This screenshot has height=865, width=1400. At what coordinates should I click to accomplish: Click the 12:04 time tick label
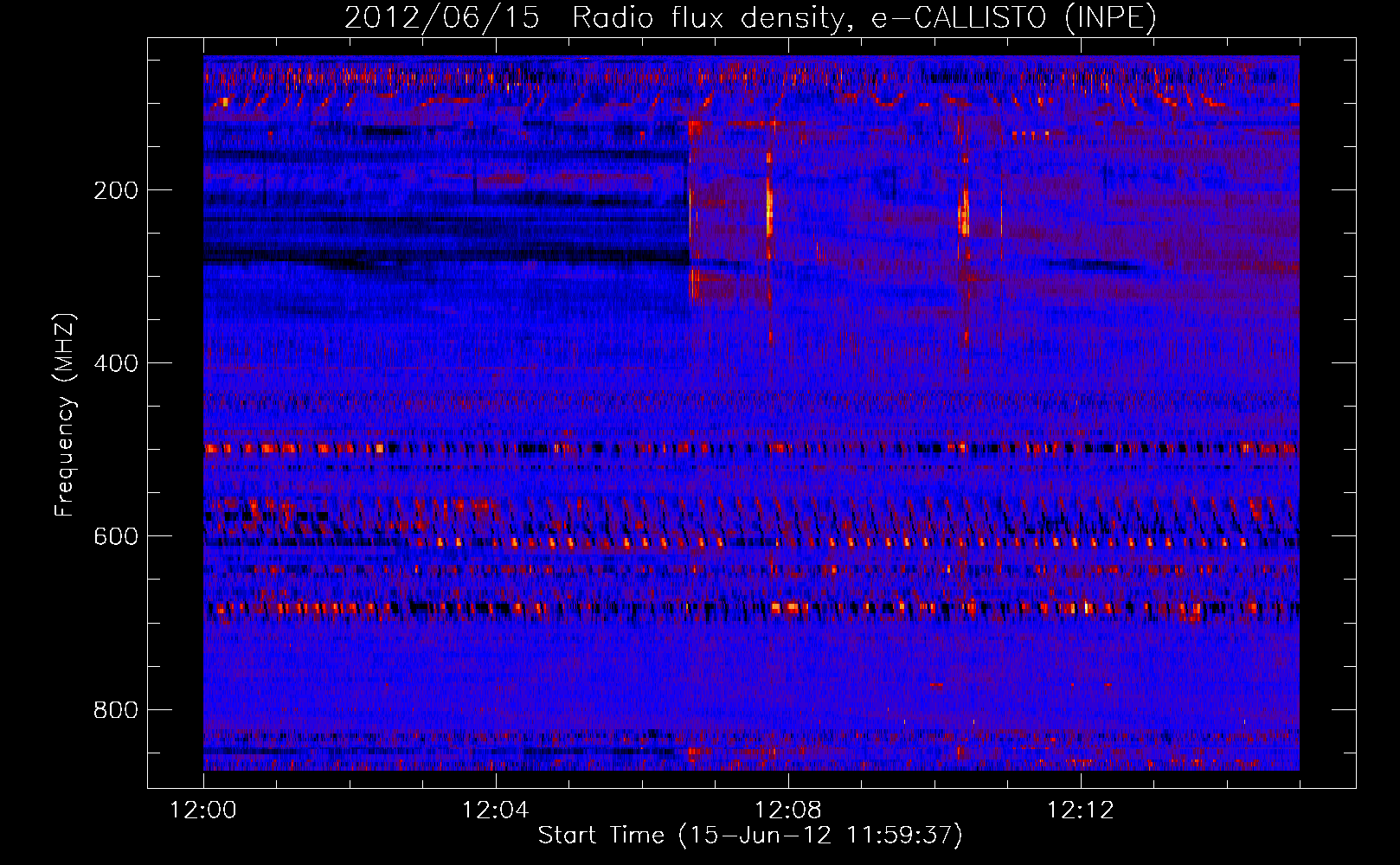(496, 811)
